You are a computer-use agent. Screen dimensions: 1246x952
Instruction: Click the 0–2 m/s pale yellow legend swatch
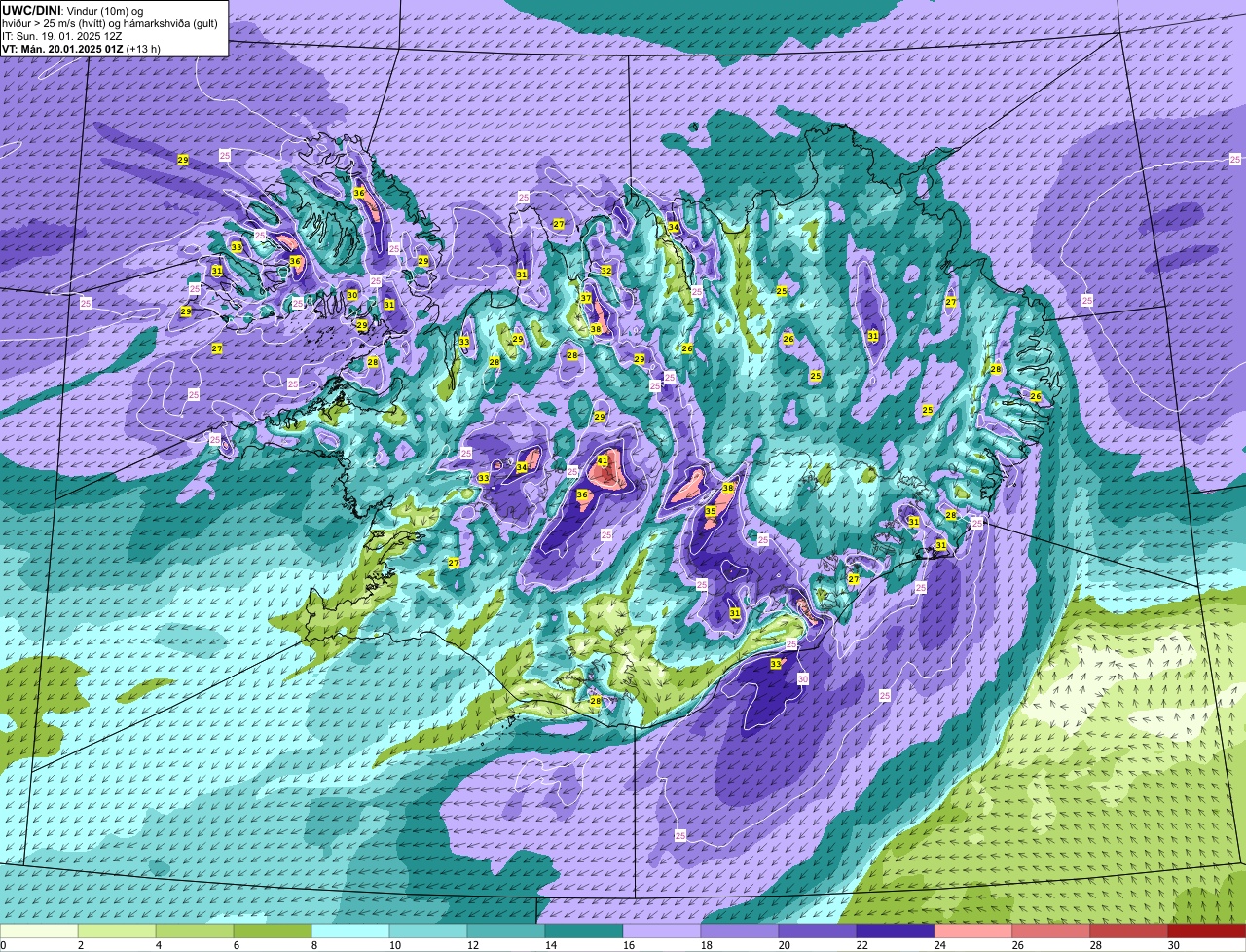tap(39, 932)
